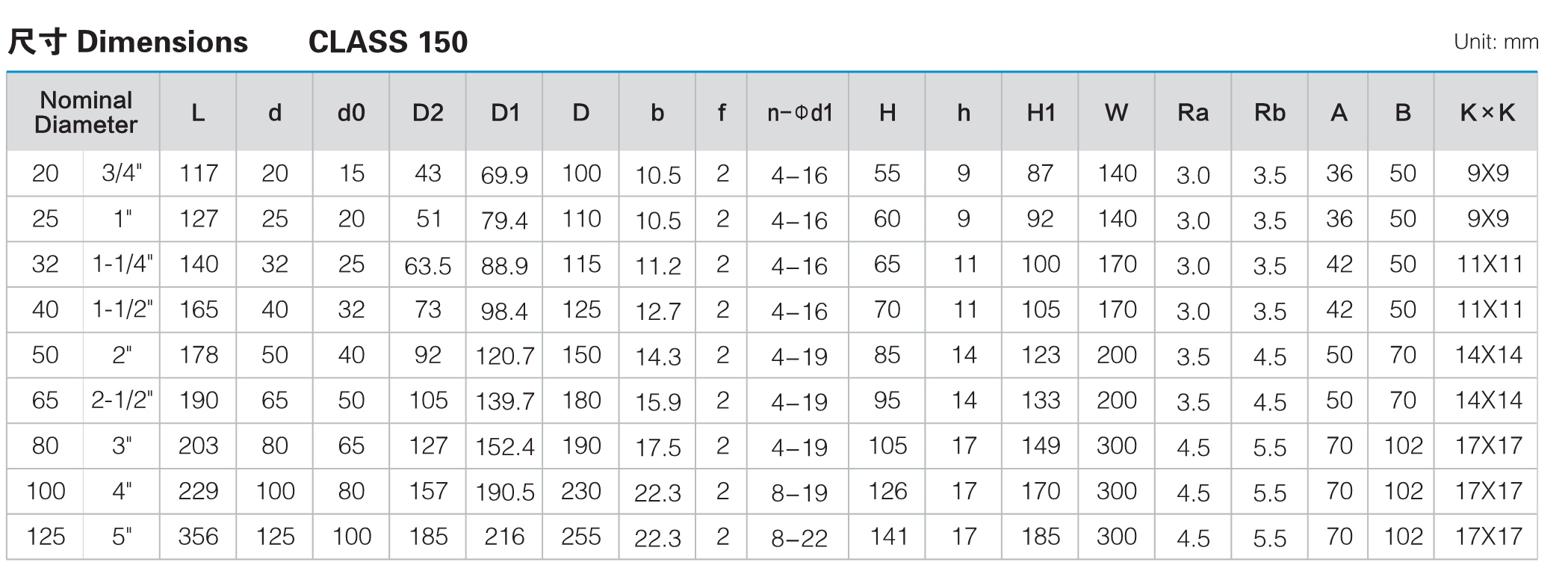Click the D1 value 120.7 cell
1568x583 pixels.
tap(505, 355)
